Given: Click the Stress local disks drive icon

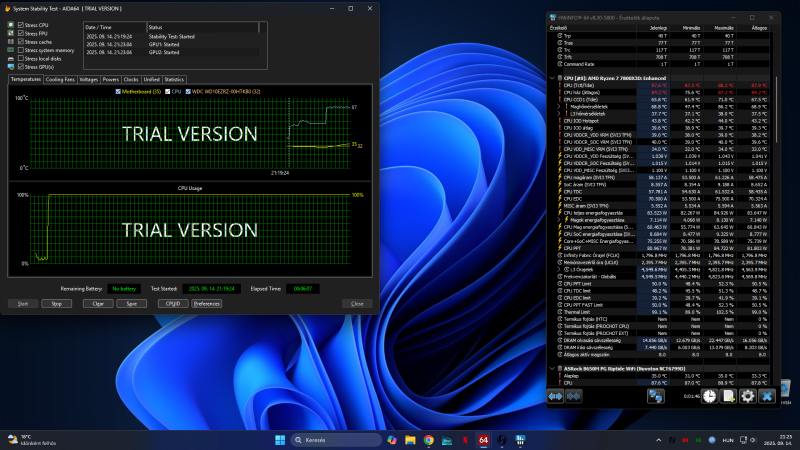Looking at the screenshot, I should [11, 59].
